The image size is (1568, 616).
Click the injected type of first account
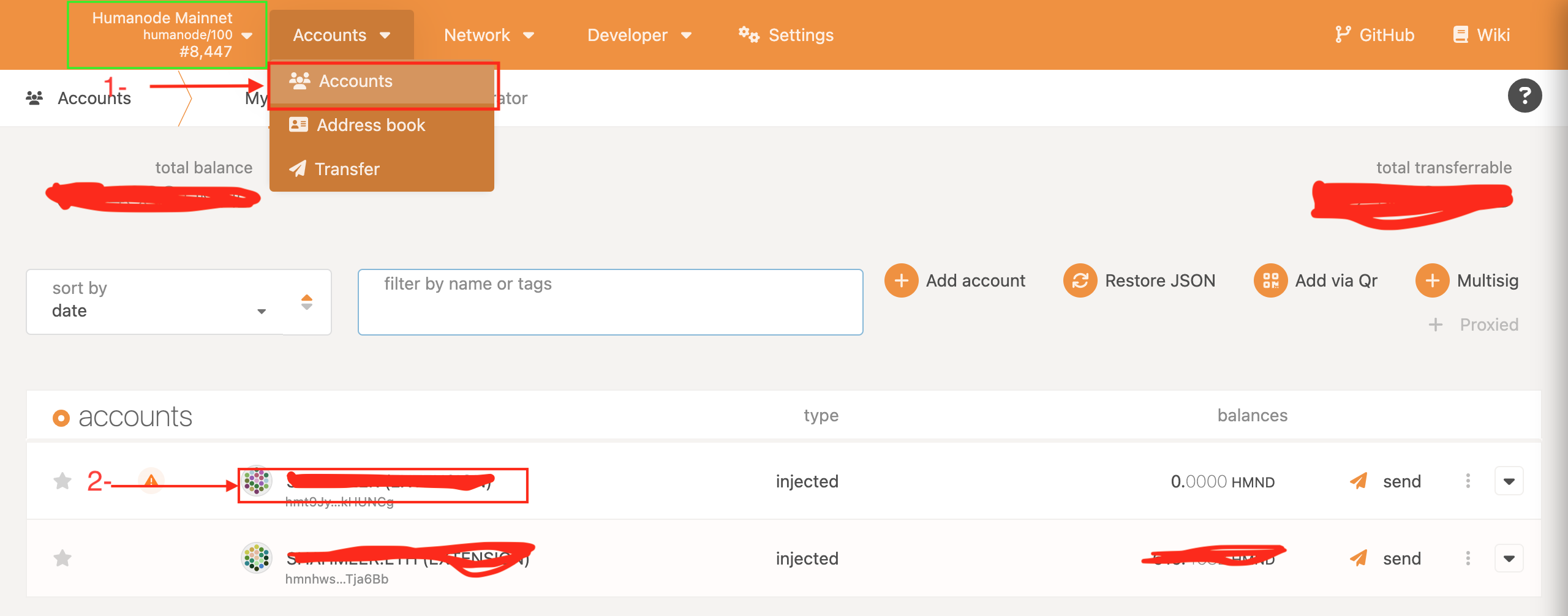tap(807, 482)
